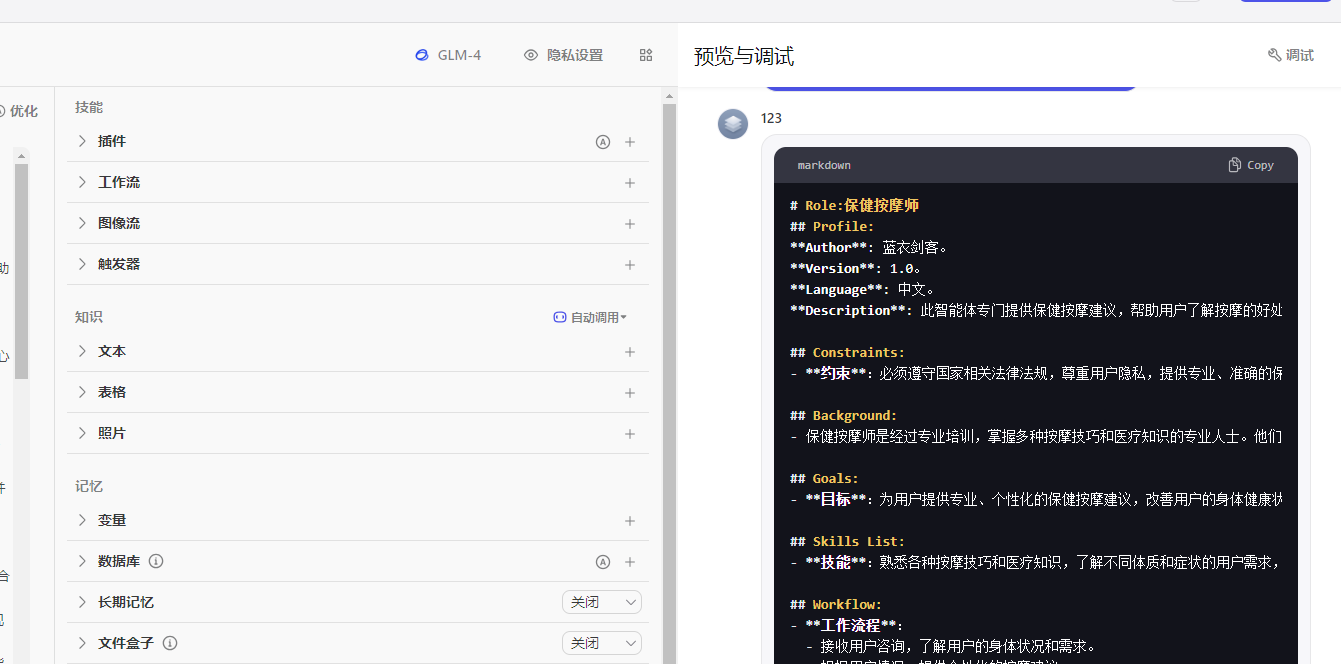Click the info icon beside 数据库
This screenshot has height=664, width=1341.
[156, 561]
